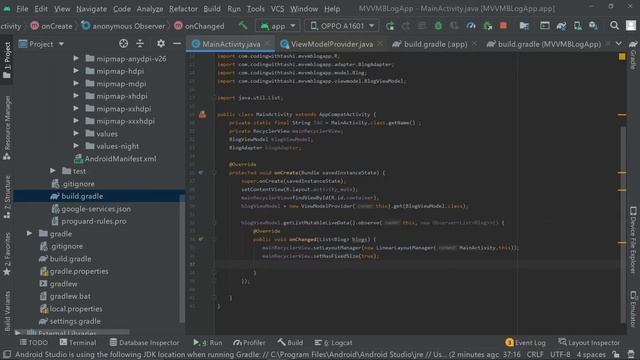640x360 pixels.
Task: Click the editor vertical scrollbar thumb
Action: click(623, 225)
